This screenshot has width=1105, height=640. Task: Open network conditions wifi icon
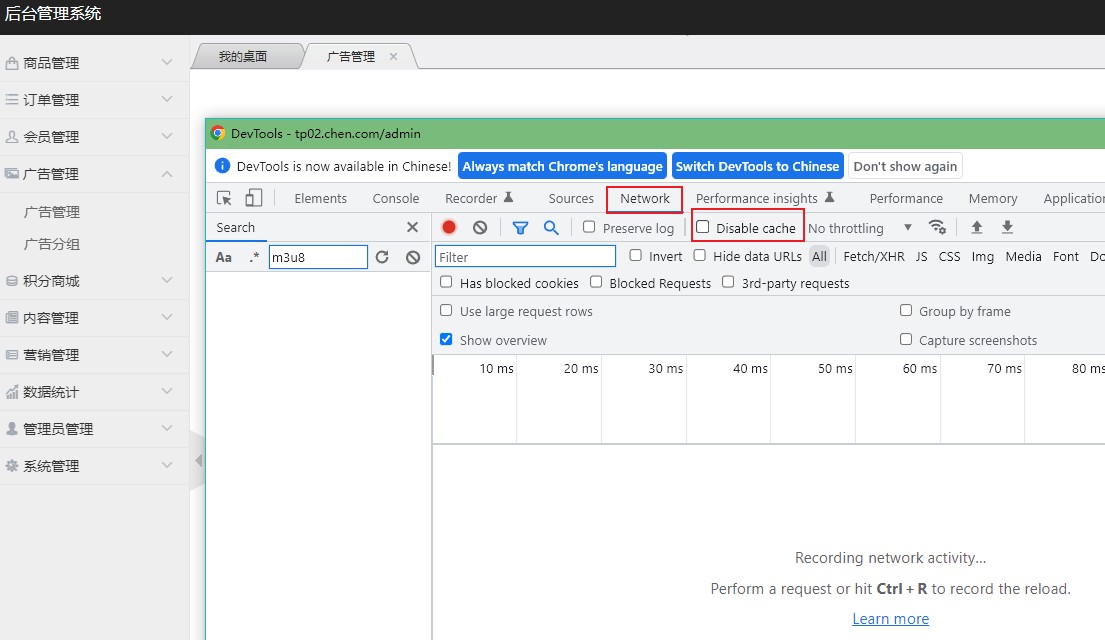[x=937, y=227]
